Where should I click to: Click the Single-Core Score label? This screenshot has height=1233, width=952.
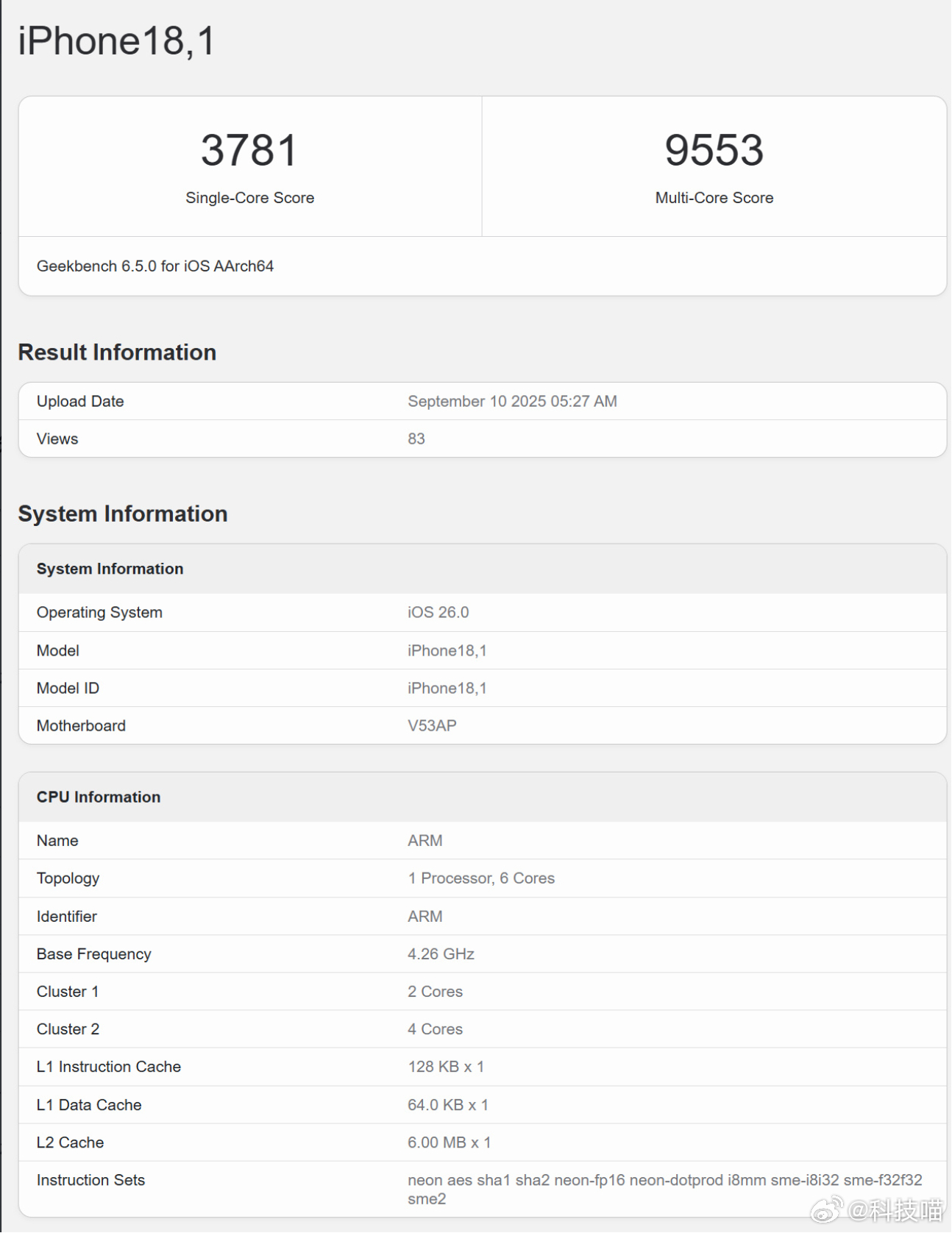(x=249, y=198)
